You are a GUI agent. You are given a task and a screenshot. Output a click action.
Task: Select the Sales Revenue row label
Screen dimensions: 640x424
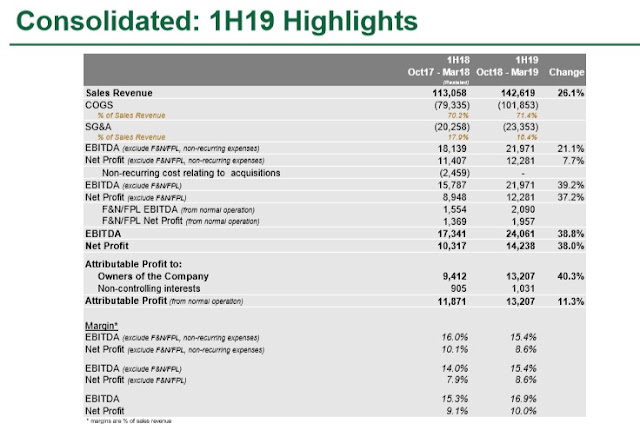coord(119,93)
